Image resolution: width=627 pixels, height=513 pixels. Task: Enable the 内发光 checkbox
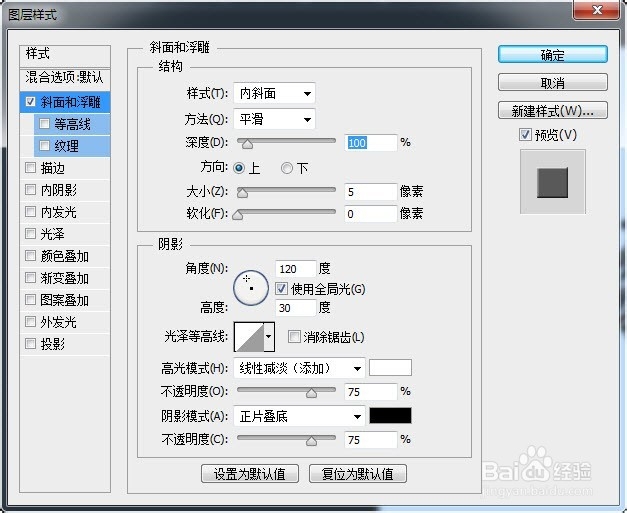click(30, 212)
